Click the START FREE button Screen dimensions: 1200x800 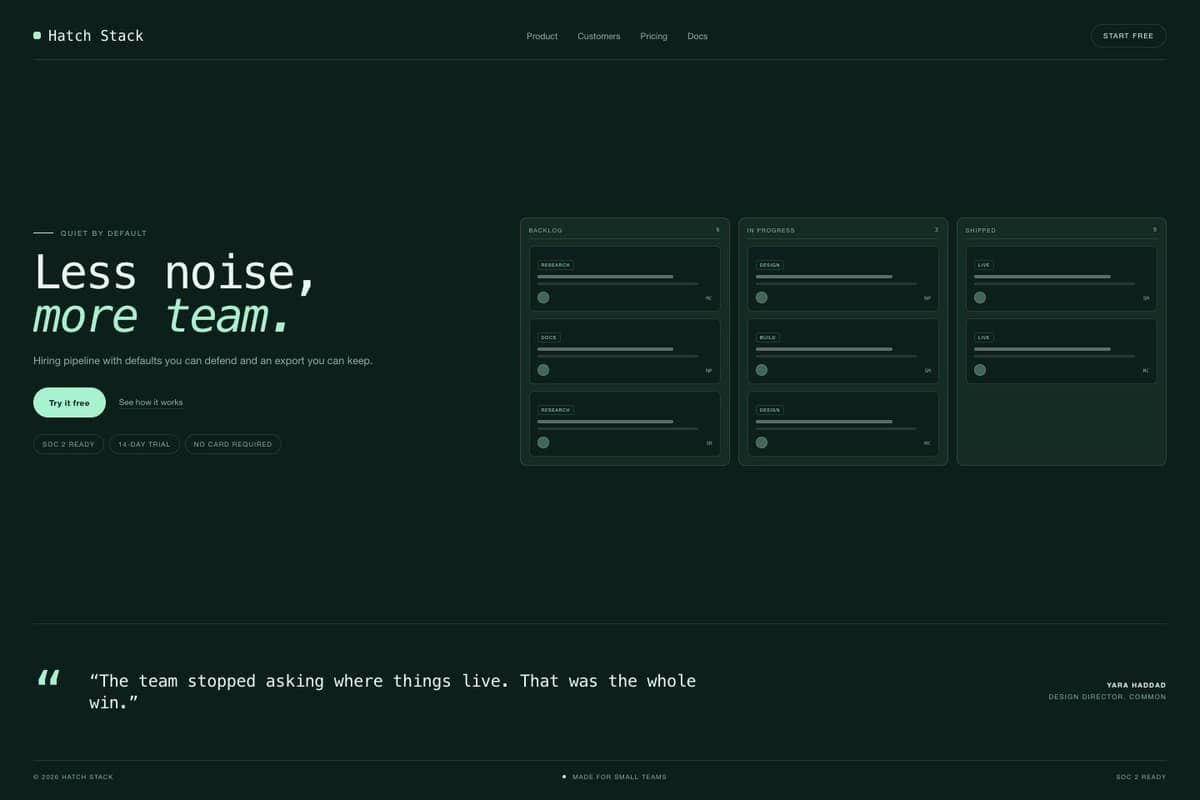click(1128, 36)
